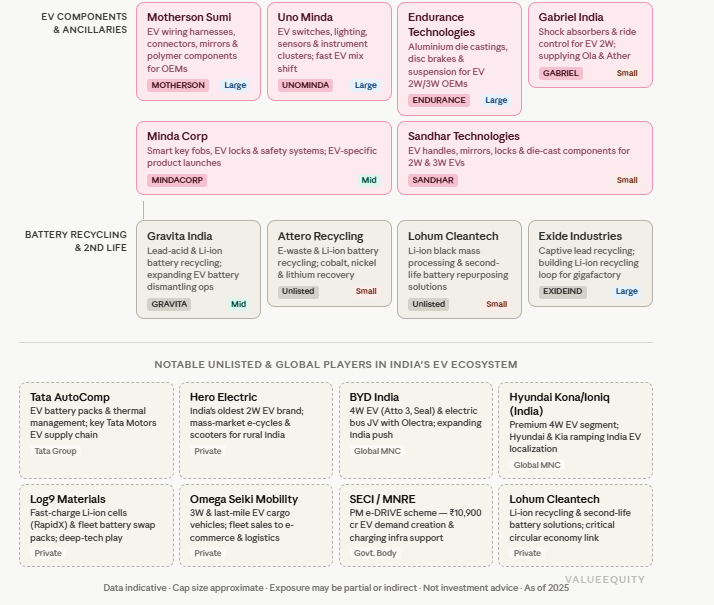Select the Lohum Cleantech title in unlisted section
The height and width of the screenshot is (605, 714).
tap(554, 499)
